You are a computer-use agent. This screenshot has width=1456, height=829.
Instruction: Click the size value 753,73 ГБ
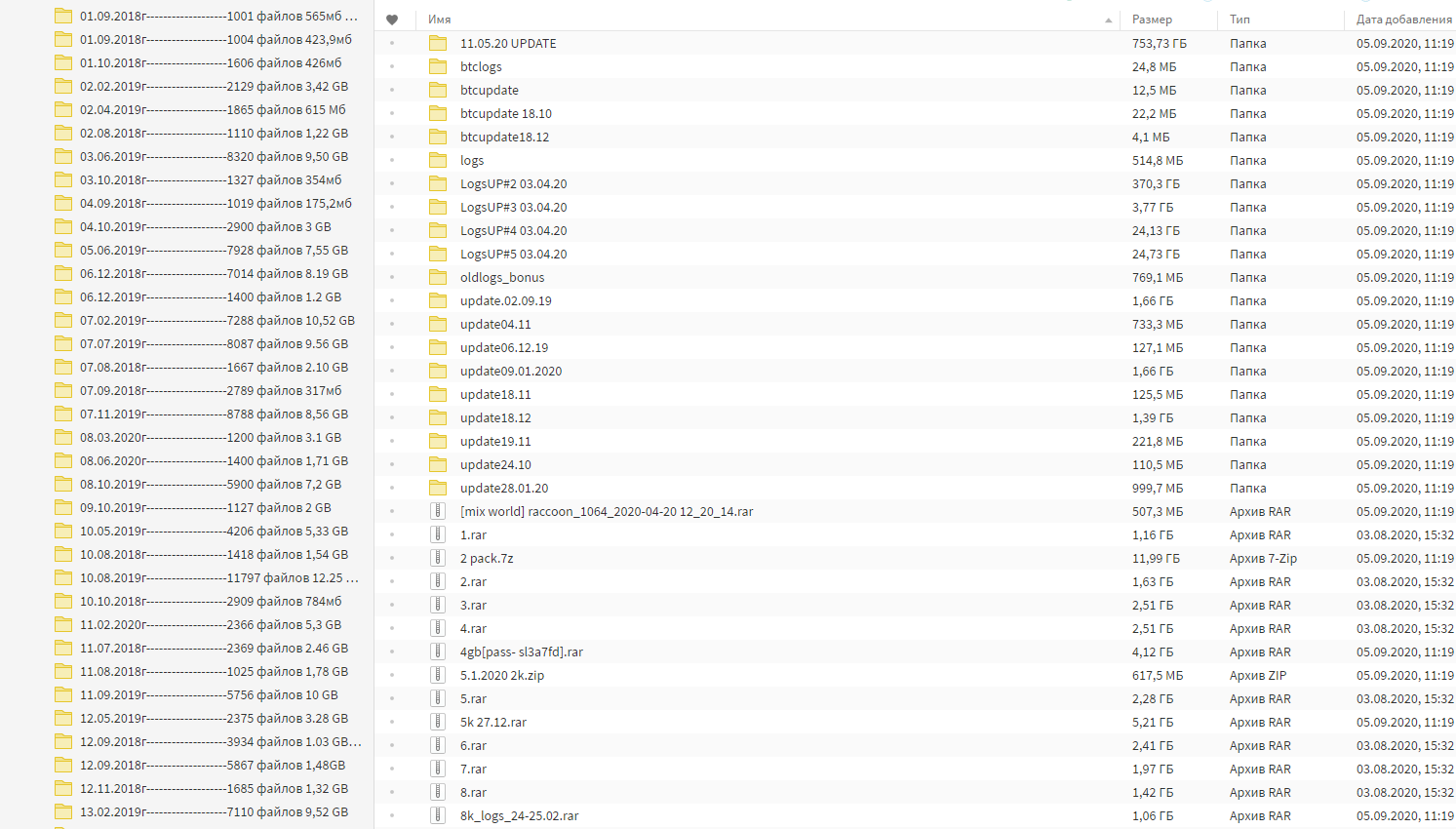pos(1160,43)
